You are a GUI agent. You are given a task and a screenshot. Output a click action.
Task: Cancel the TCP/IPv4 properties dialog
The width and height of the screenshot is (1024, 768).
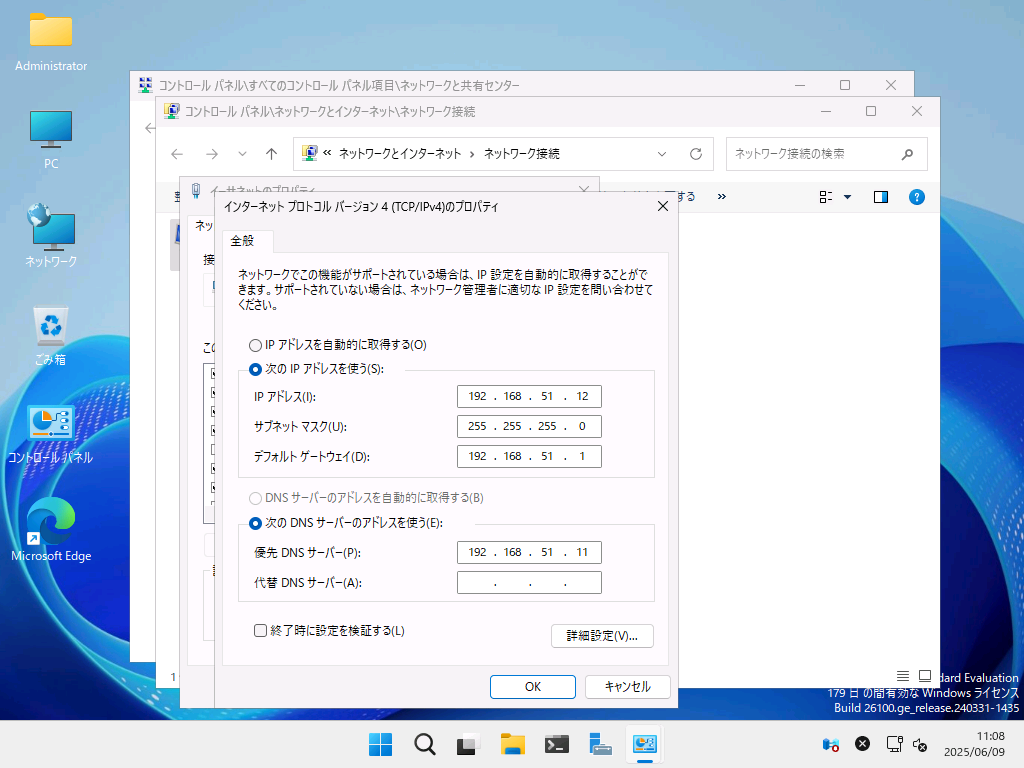click(628, 686)
